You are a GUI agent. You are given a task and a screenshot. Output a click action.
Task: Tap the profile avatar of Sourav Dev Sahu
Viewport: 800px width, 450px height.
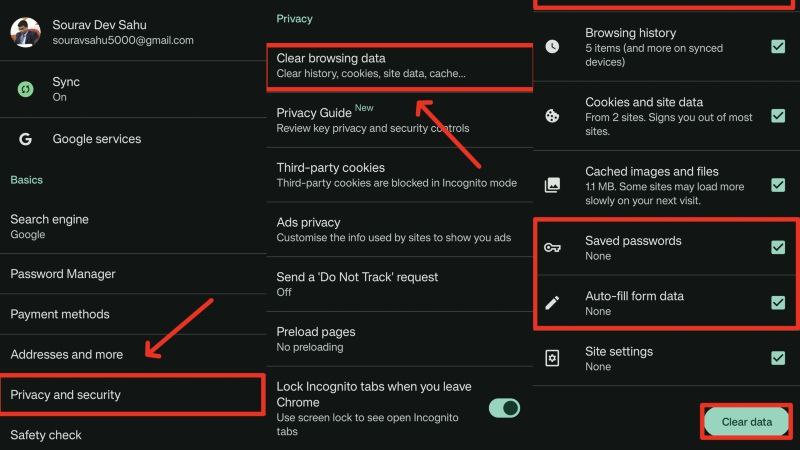click(x=26, y=32)
